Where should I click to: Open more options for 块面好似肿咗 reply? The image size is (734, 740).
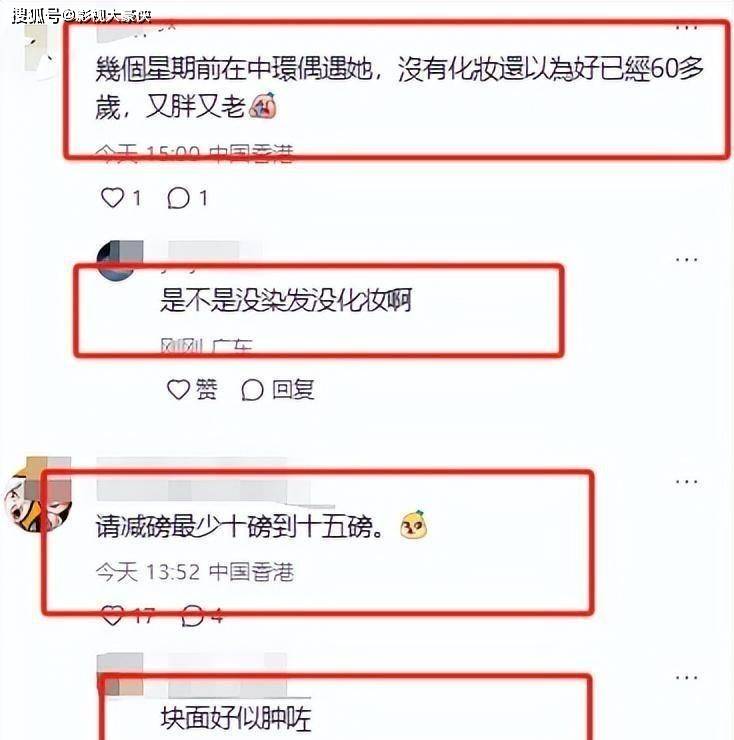point(686,678)
